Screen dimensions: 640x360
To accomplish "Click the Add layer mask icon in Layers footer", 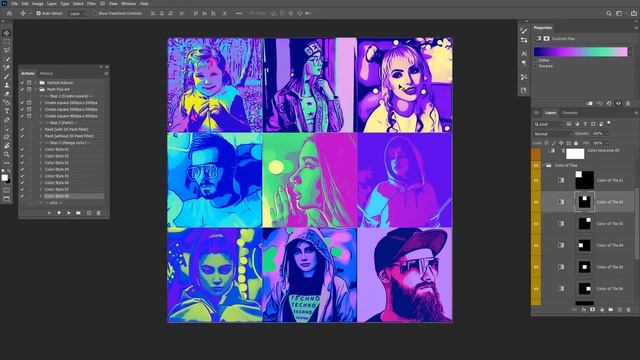I will point(592,310).
